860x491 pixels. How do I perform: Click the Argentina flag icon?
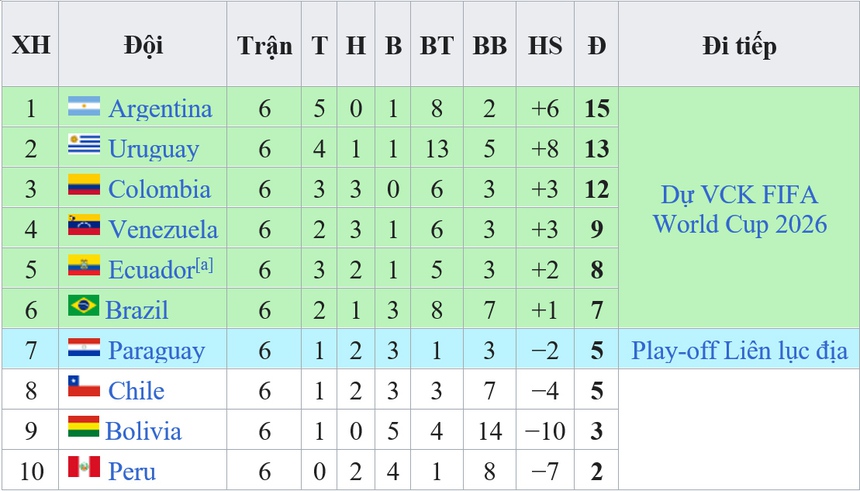(x=84, y=106)
